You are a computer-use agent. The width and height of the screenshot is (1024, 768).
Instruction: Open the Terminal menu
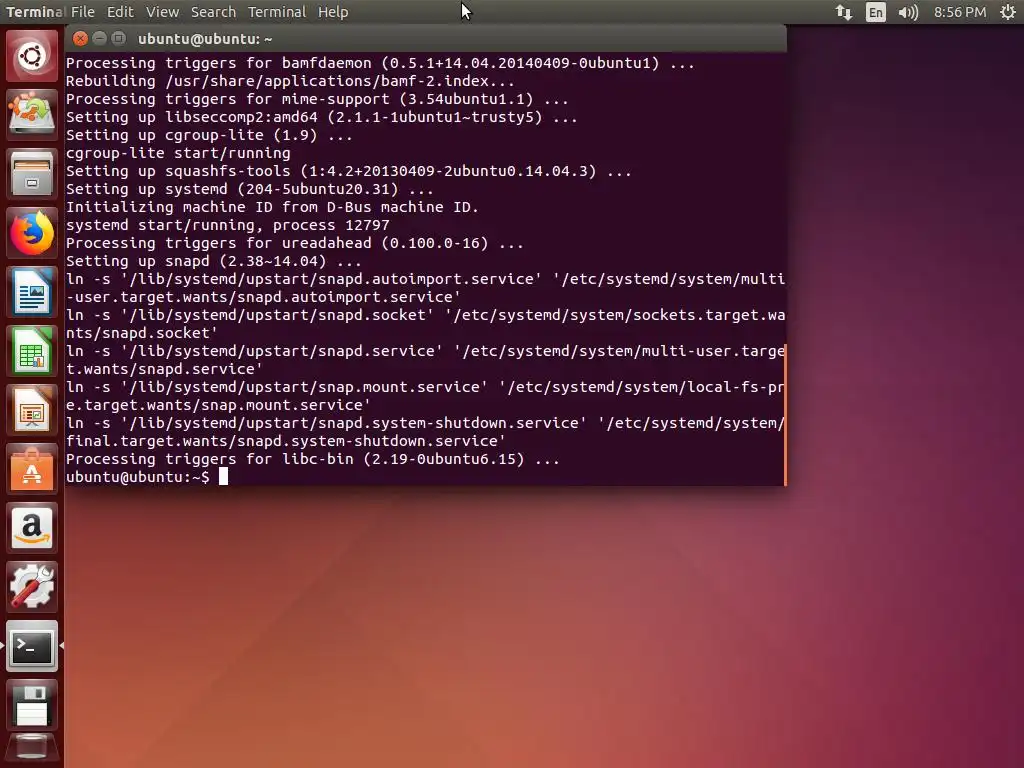[x=277, y=12]
